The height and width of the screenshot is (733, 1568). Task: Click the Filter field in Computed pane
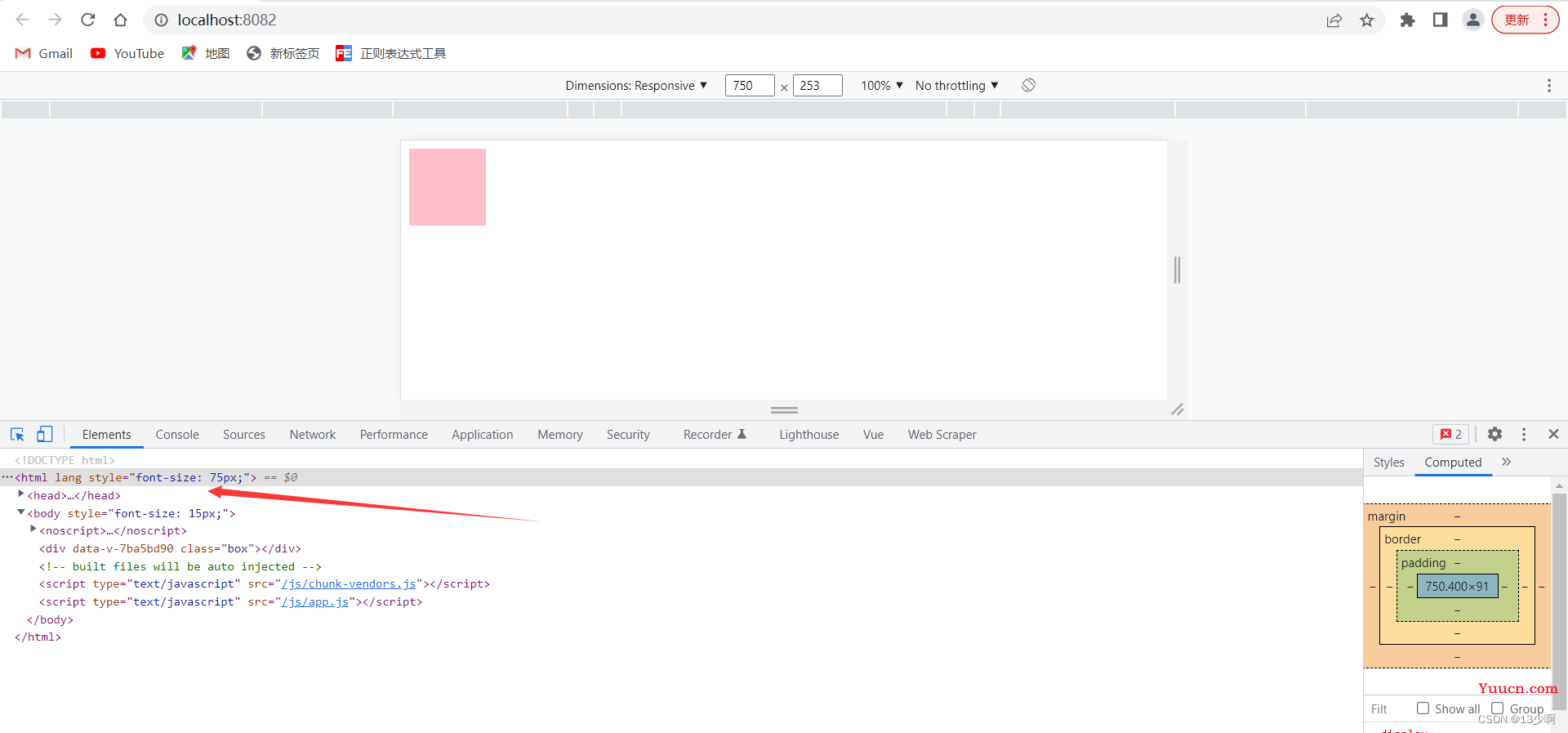1388,708
